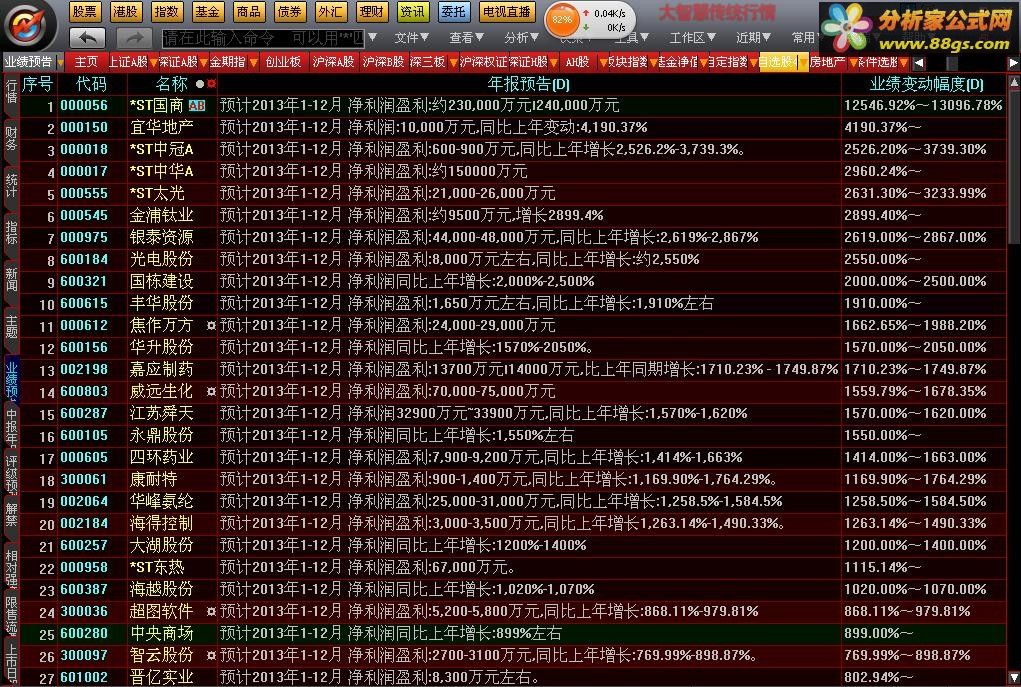
Task: Expand the 上证A股 tab dropdown arrow
Action: click(154, 63)
